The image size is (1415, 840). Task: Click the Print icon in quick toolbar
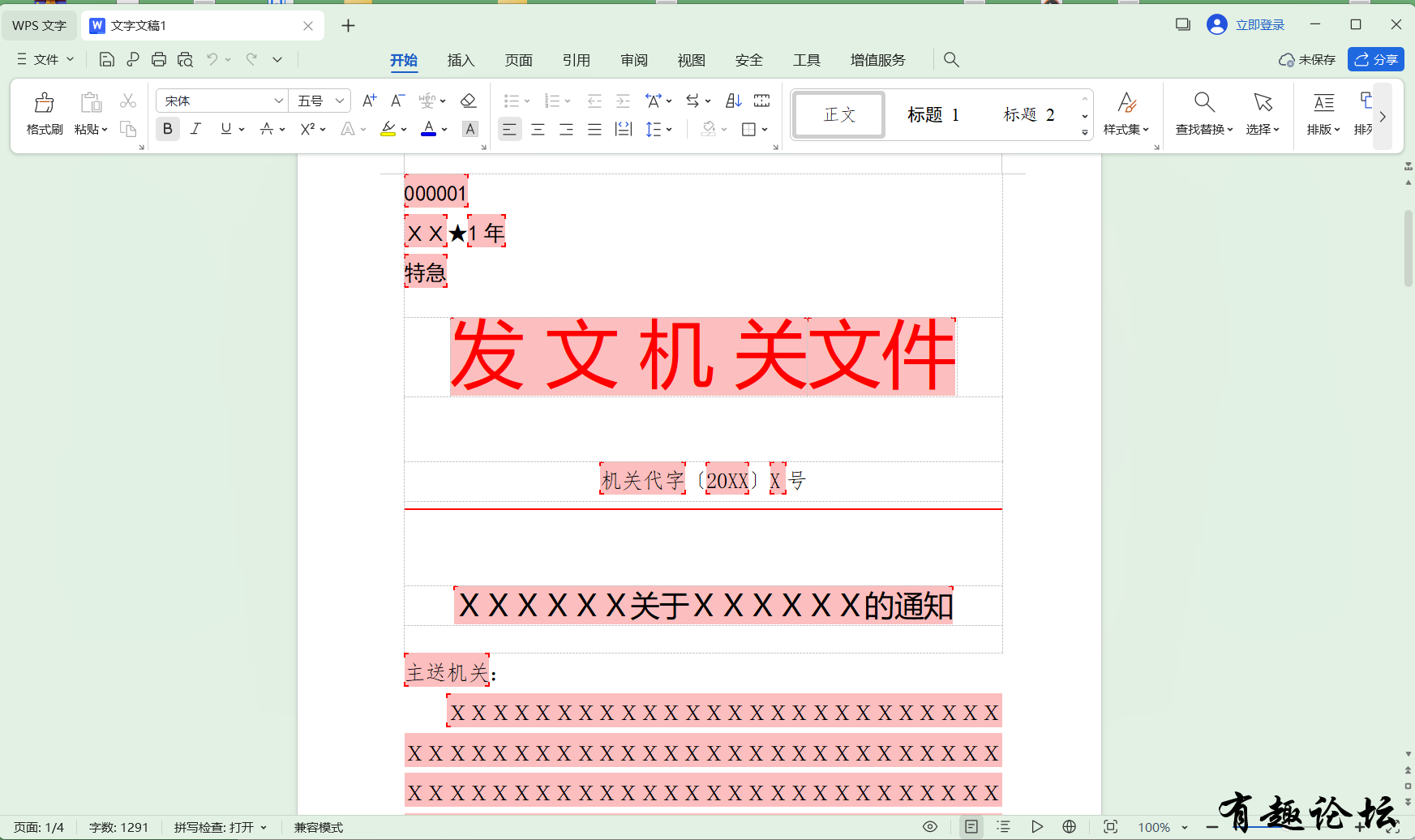pos(159,59)
